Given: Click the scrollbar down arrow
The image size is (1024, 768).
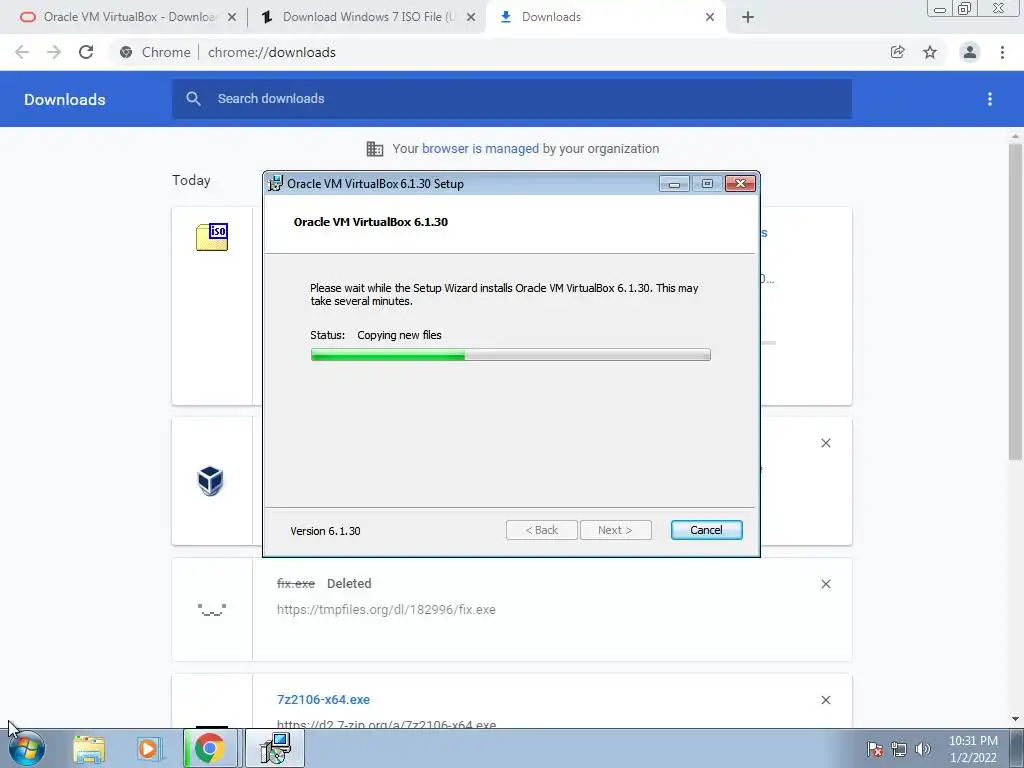Looking at the screenshot, I should [1015, 719].
